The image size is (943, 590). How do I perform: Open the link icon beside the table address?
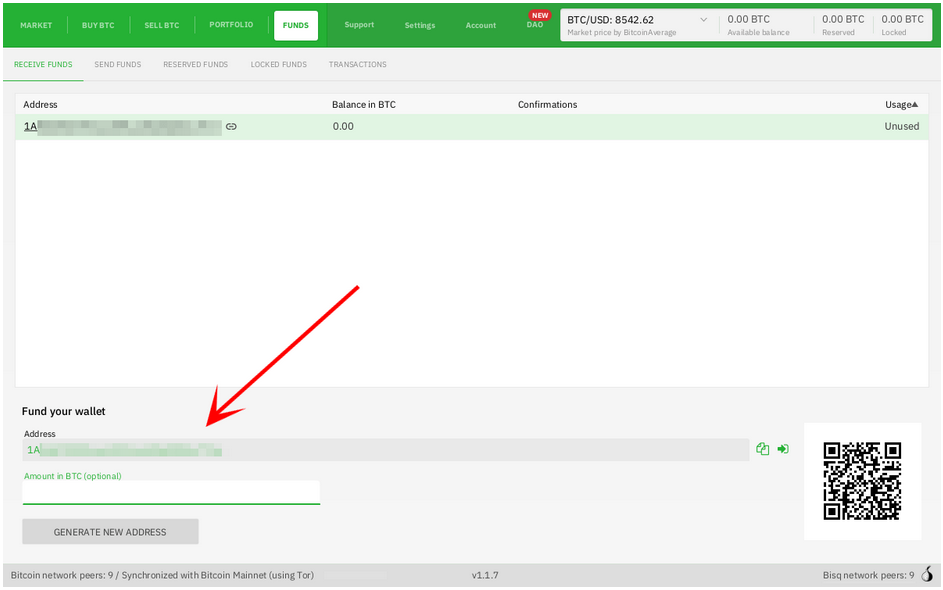[231, 127]
